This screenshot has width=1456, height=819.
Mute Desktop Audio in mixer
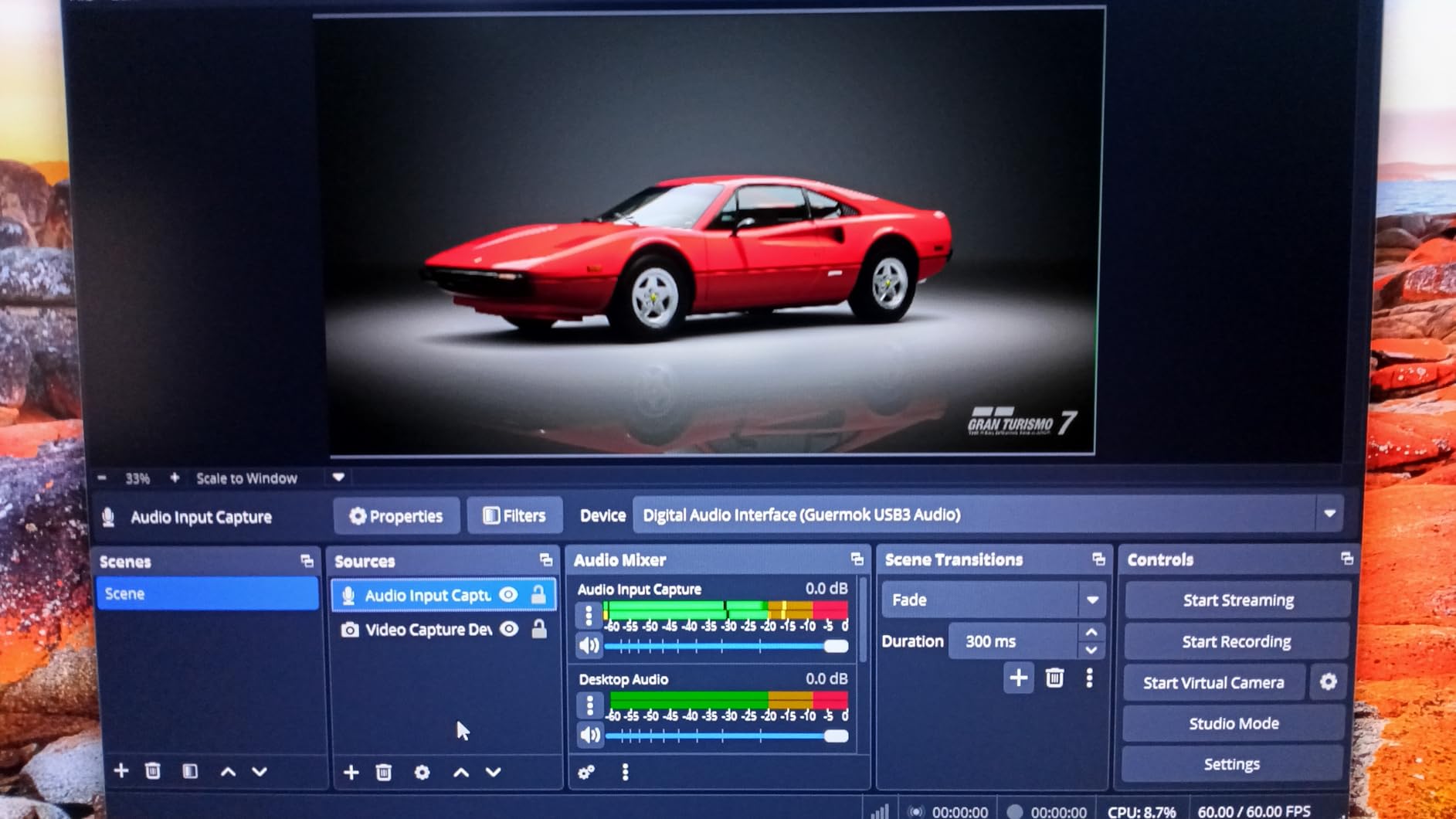(x=589, y=735)
